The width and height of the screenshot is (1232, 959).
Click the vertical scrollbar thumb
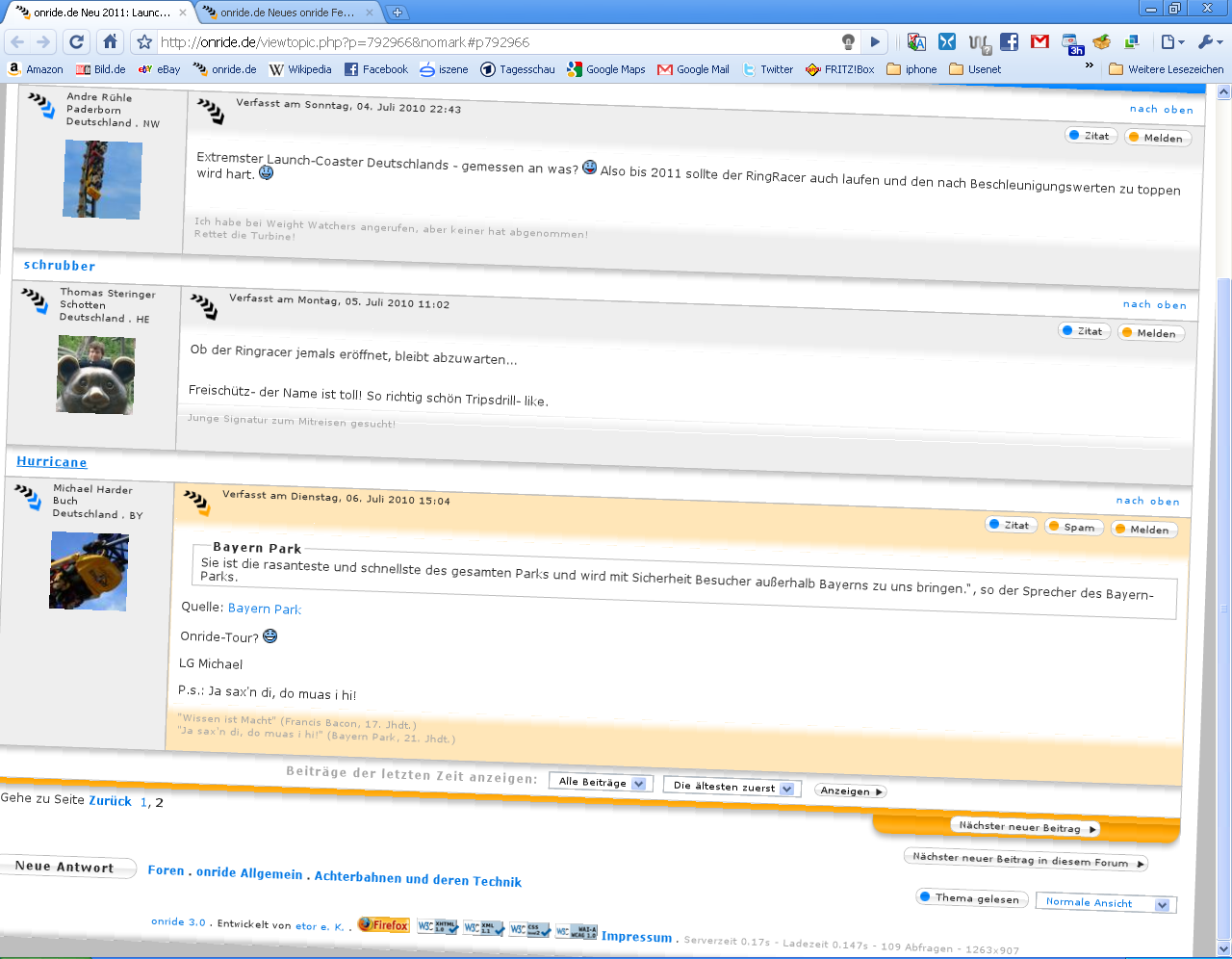click(1223, 607)
